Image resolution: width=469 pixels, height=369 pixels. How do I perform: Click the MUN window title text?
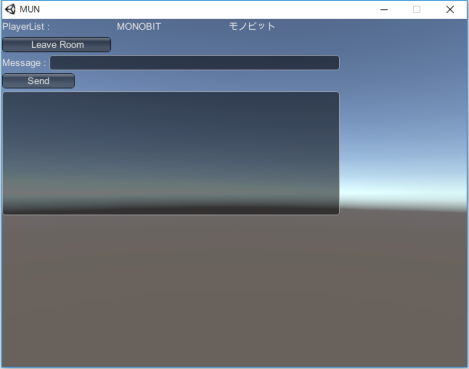coord(30,9)
